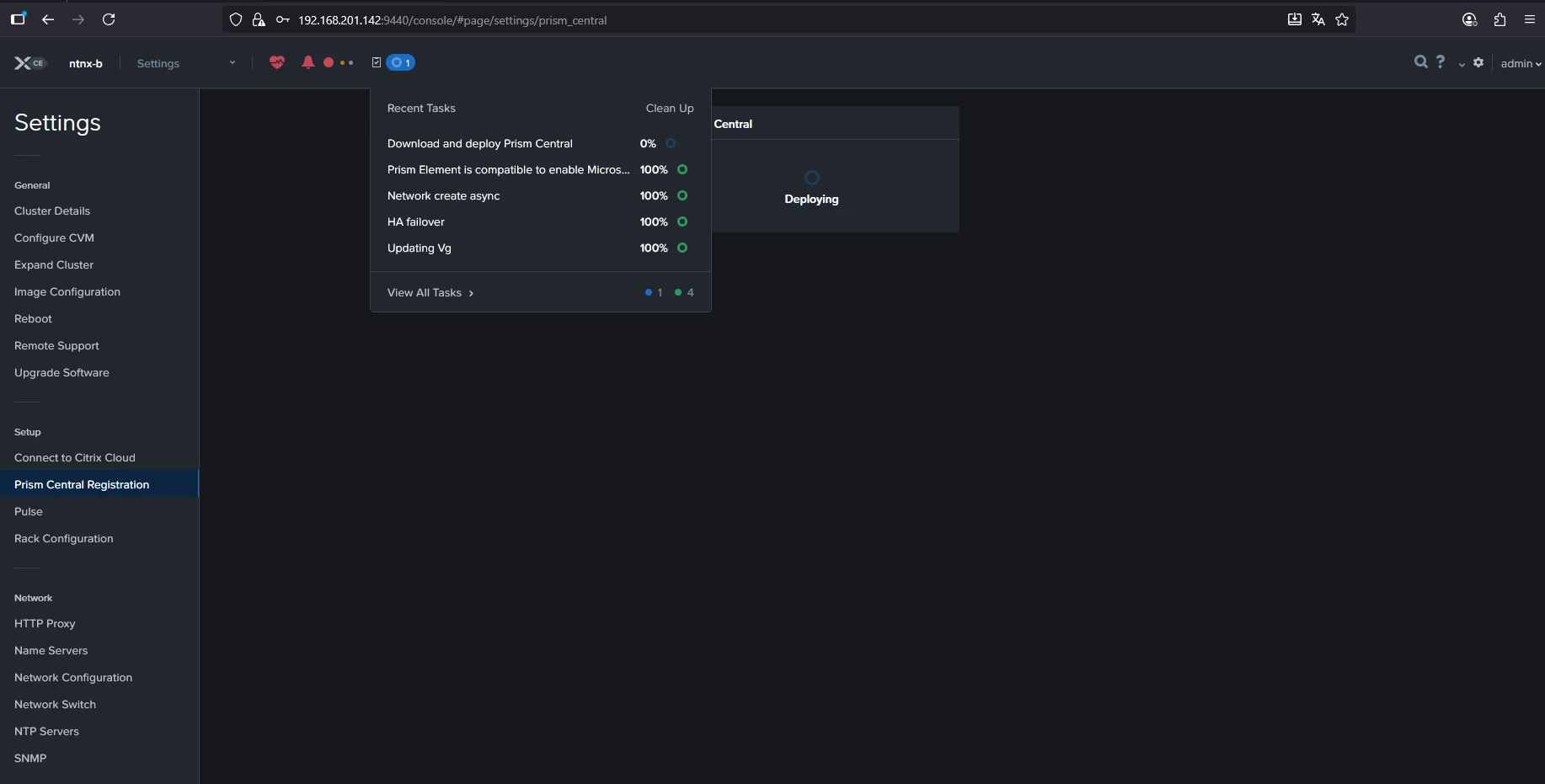Reload the page with refresh icon

point(109,19)
